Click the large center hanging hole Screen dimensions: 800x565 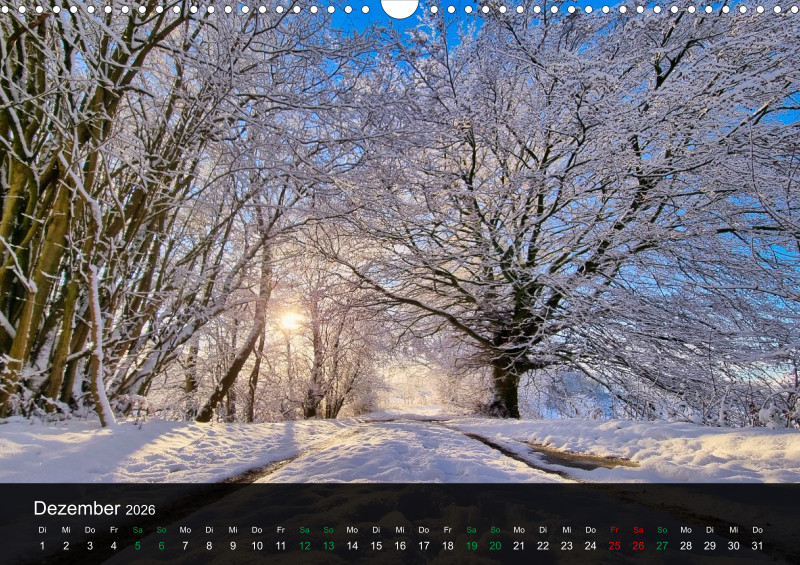pyautogui.click(x=400, y=7)
